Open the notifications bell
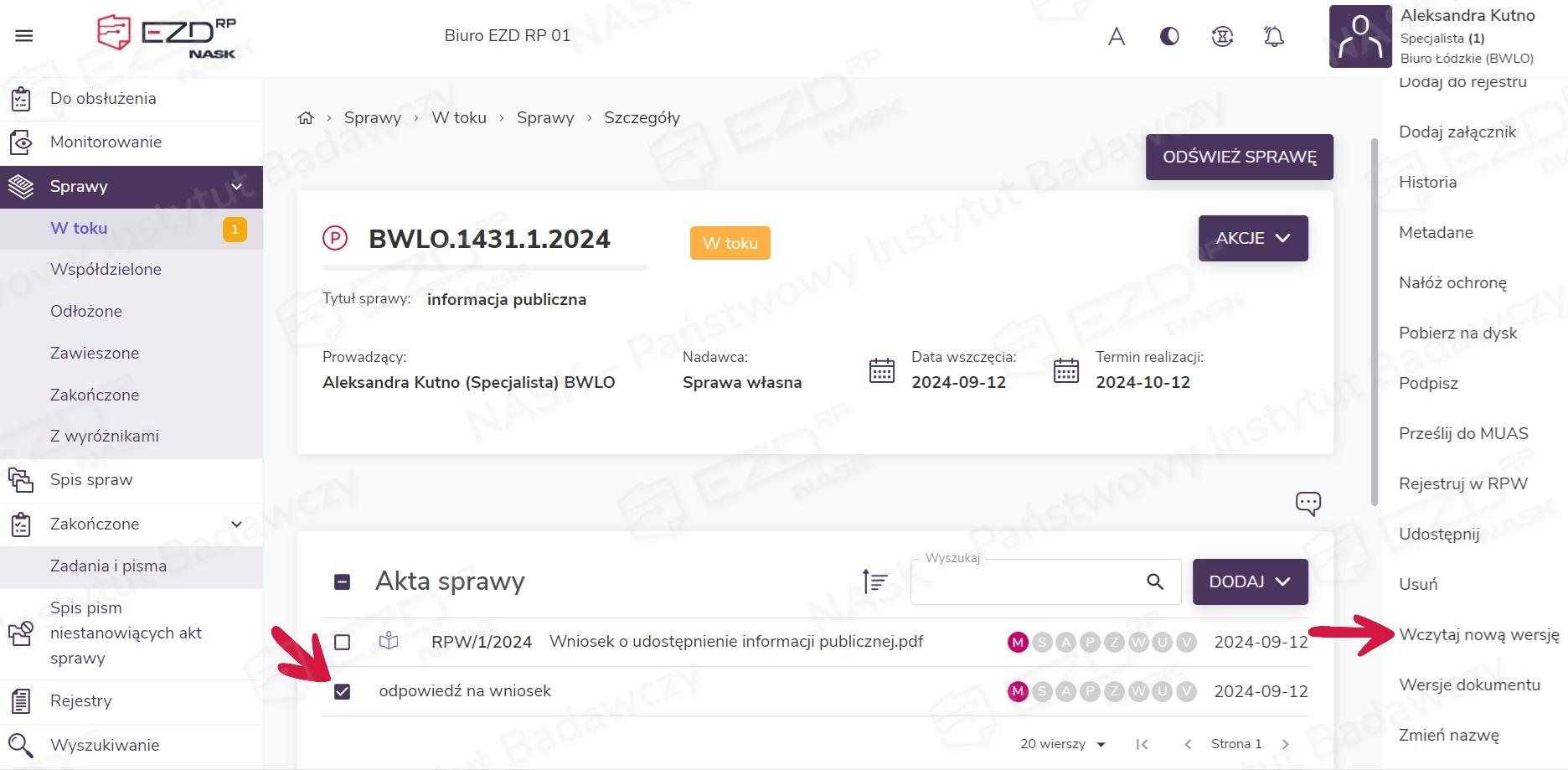 point(1273,36)
